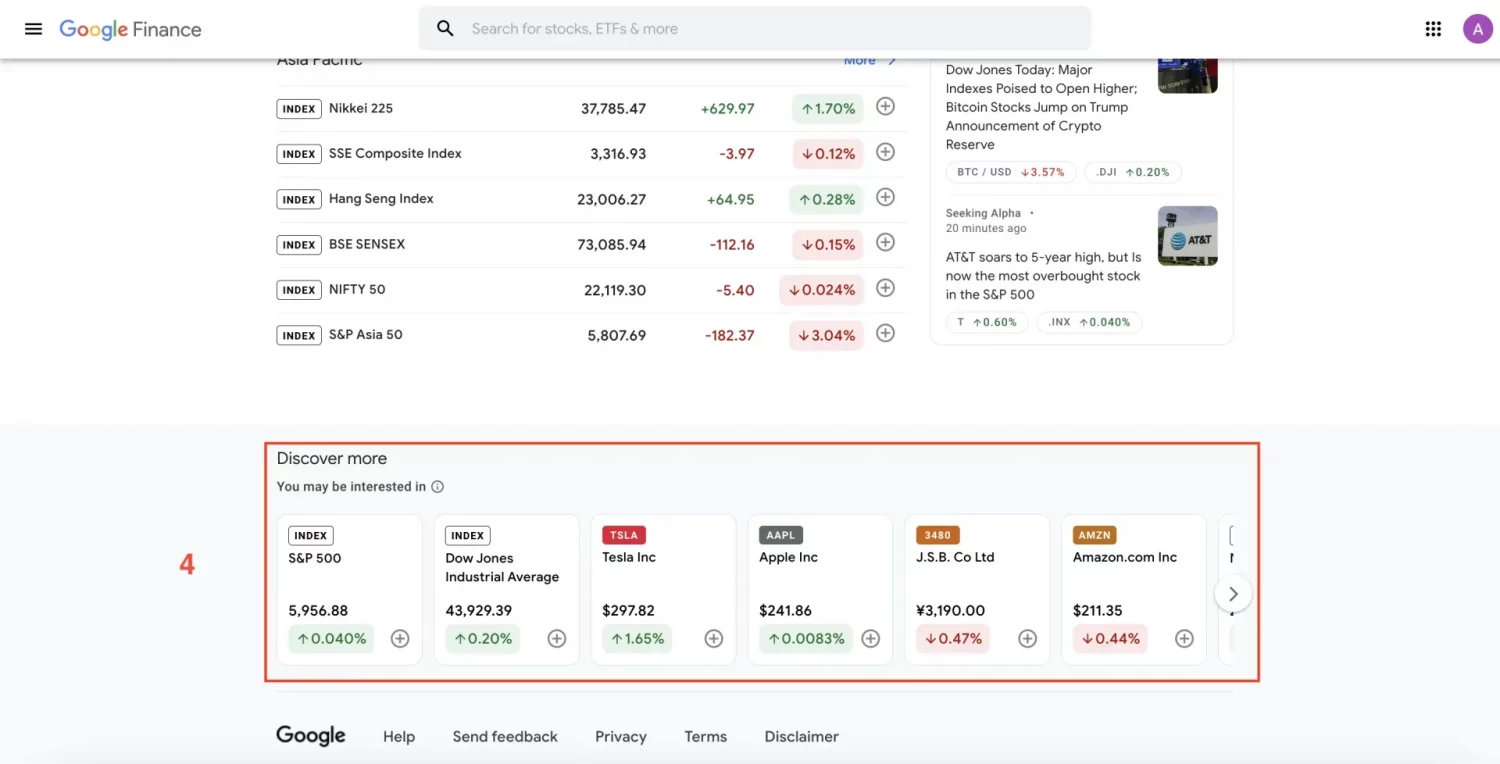Open the account avatar menu
Viewport: 1500px width, 764px height.
1478,29
